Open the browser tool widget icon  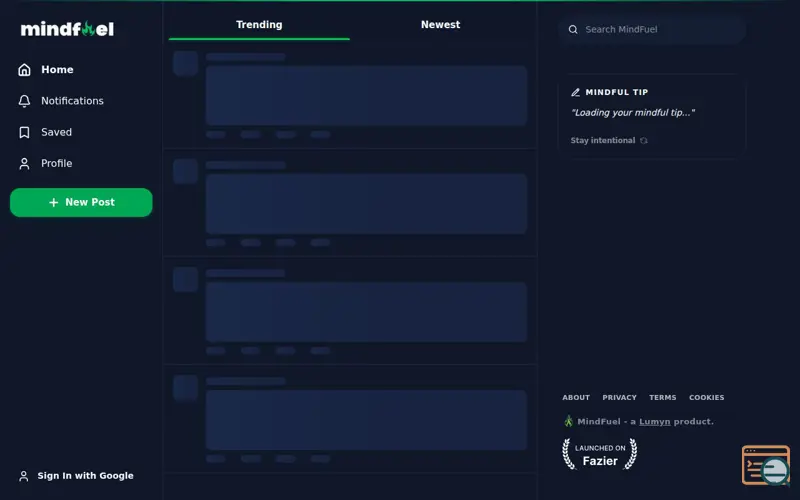(766, 465)
